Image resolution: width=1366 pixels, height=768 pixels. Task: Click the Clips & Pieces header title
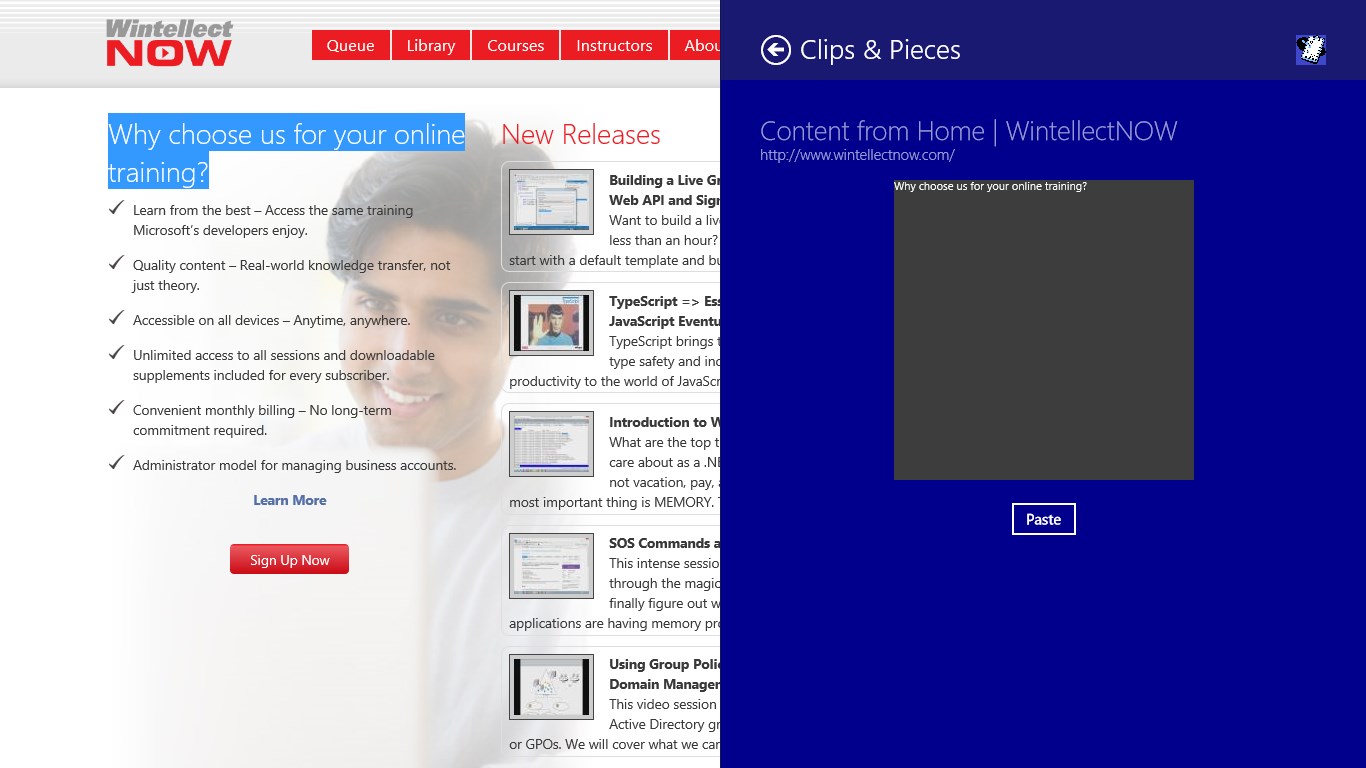coord(880,50)
